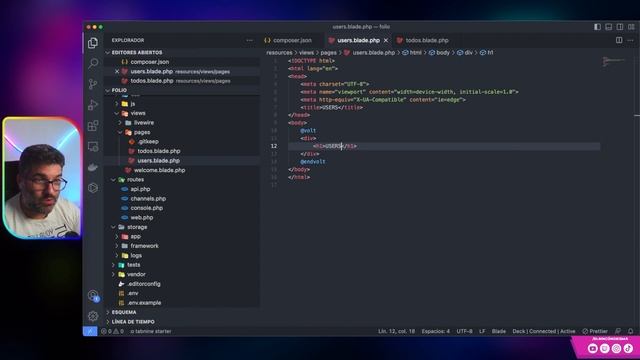Open the Explorer view in activity bar
The width and height of the screenshot is (640, 360).
tap(93, 43)
